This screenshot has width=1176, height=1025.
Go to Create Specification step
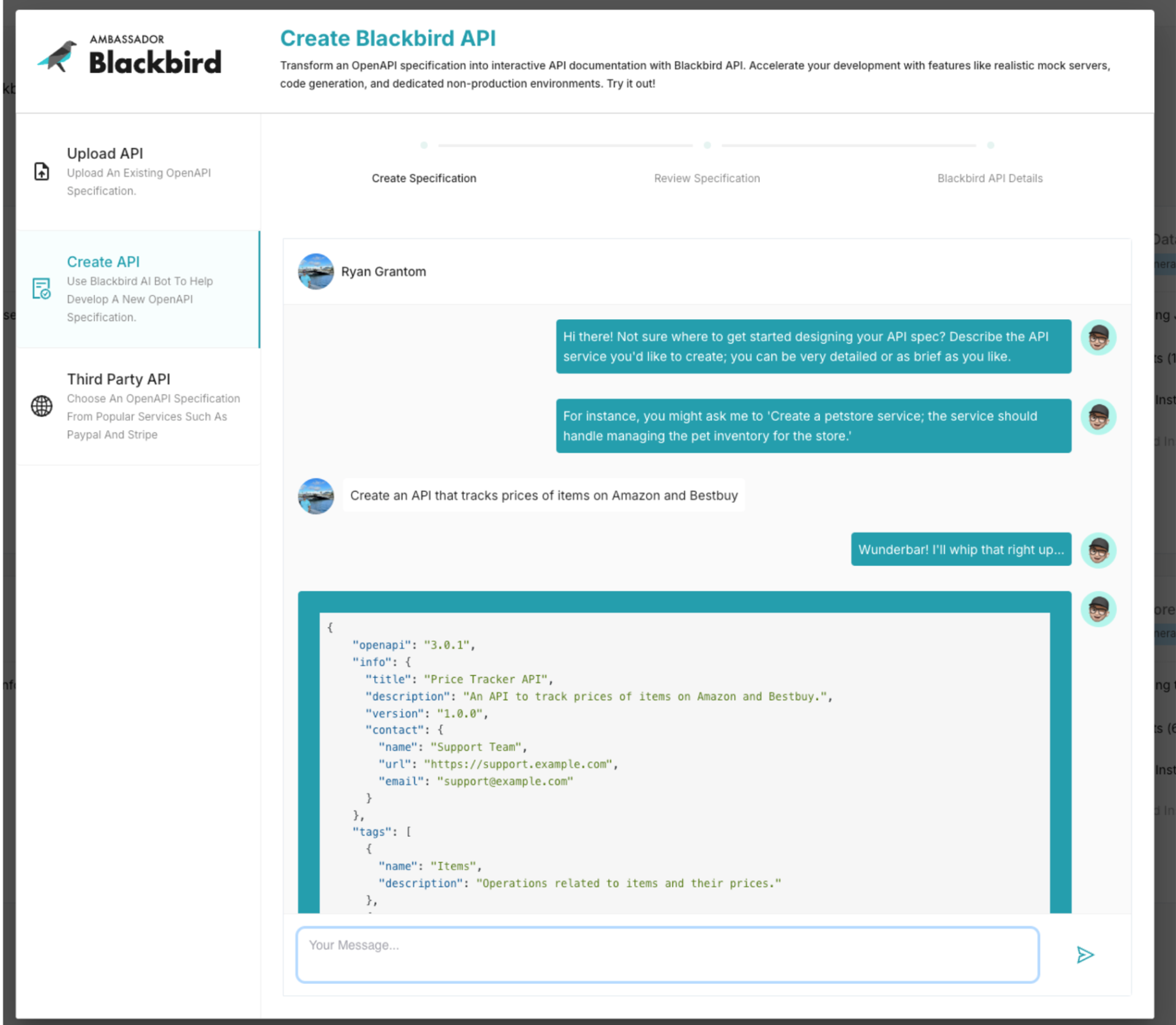[x=424, y=178]
